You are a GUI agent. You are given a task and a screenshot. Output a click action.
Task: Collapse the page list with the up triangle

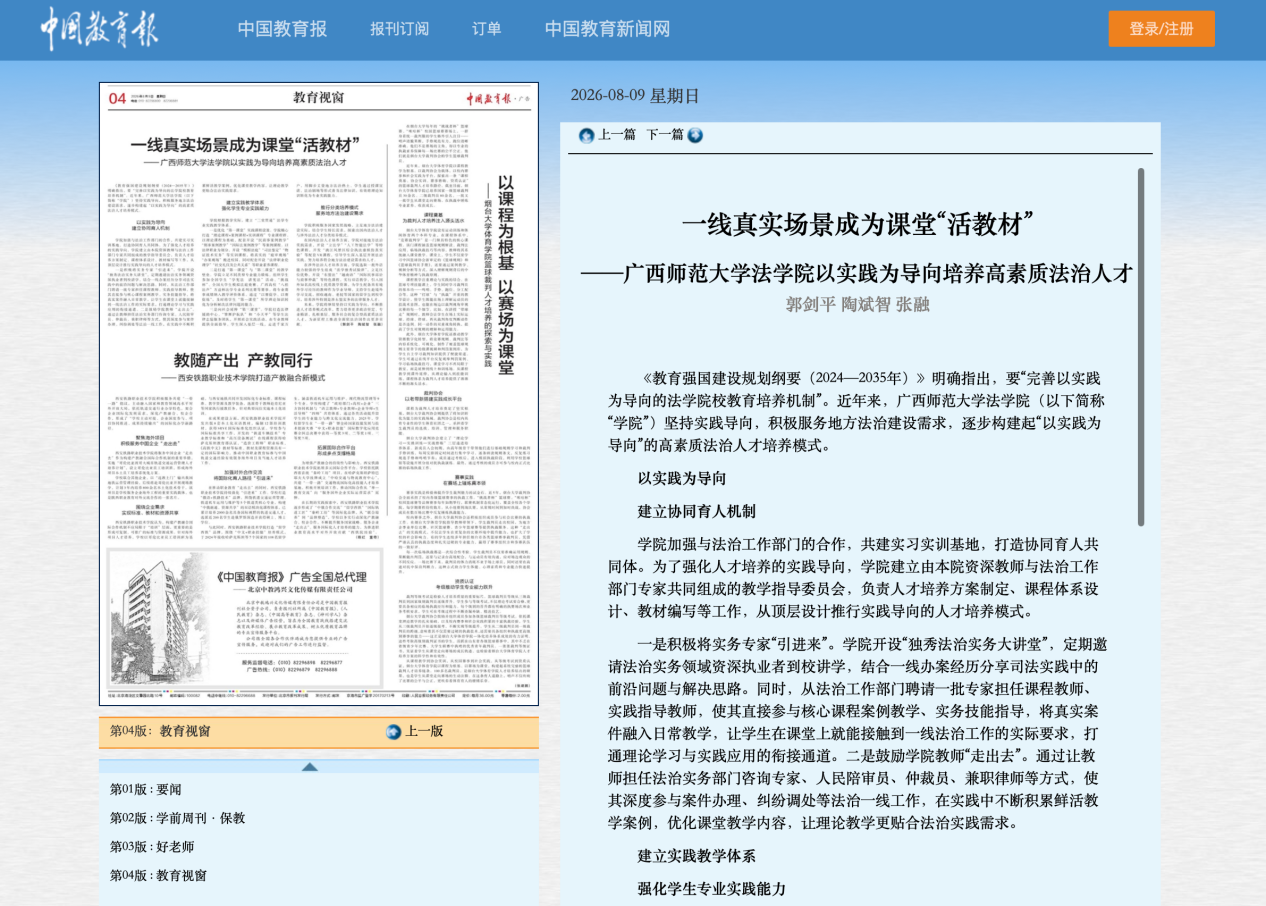[x=309, y=767]
